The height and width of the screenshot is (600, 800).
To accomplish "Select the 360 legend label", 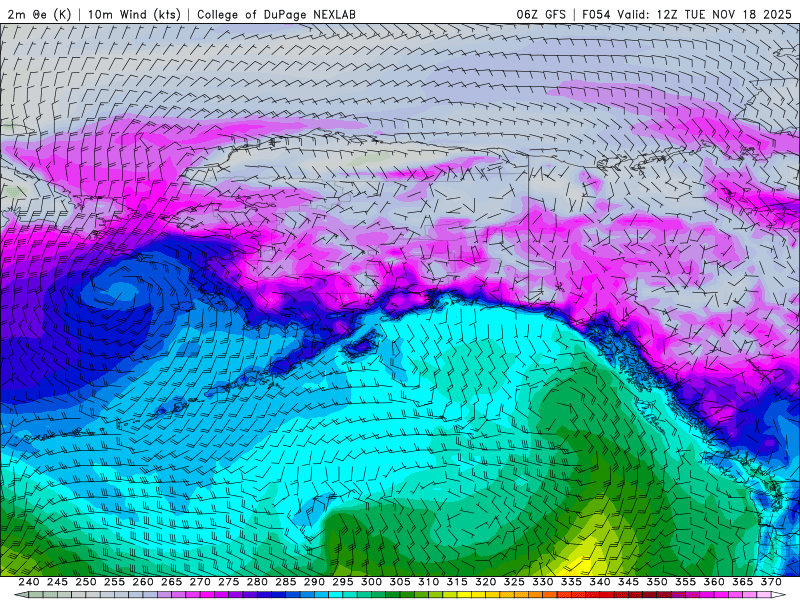I will point(714,582).
